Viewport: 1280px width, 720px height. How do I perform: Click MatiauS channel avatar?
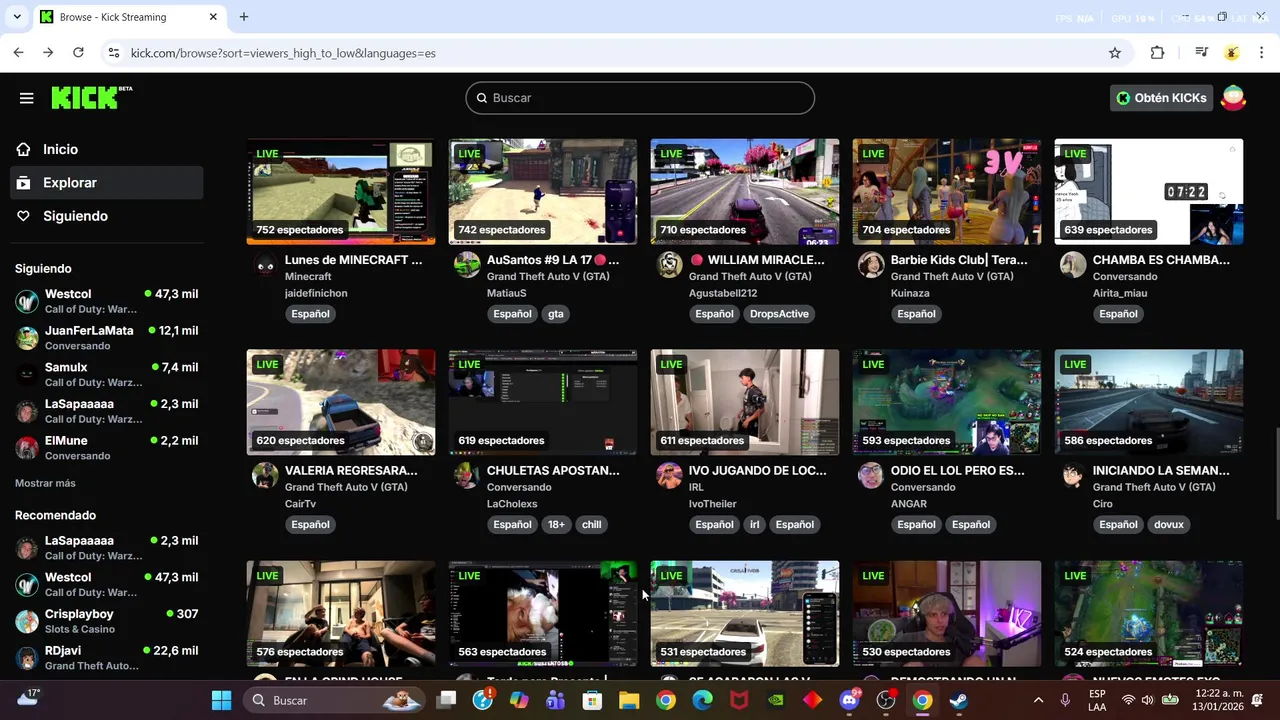tap(467, 265)
